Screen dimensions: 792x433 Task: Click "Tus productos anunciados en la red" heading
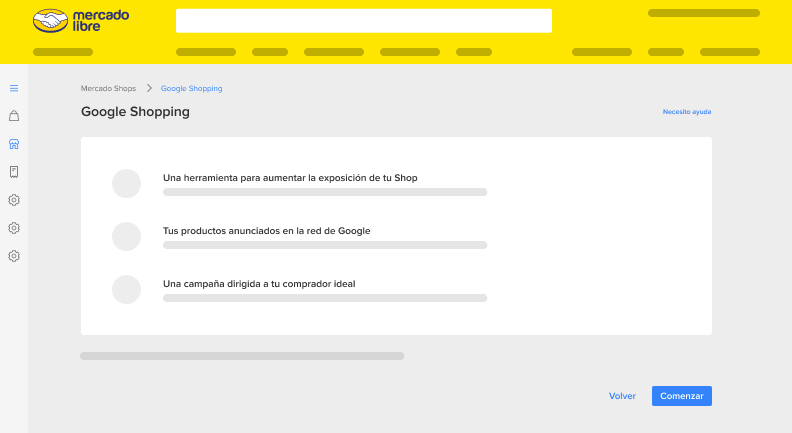266,231
